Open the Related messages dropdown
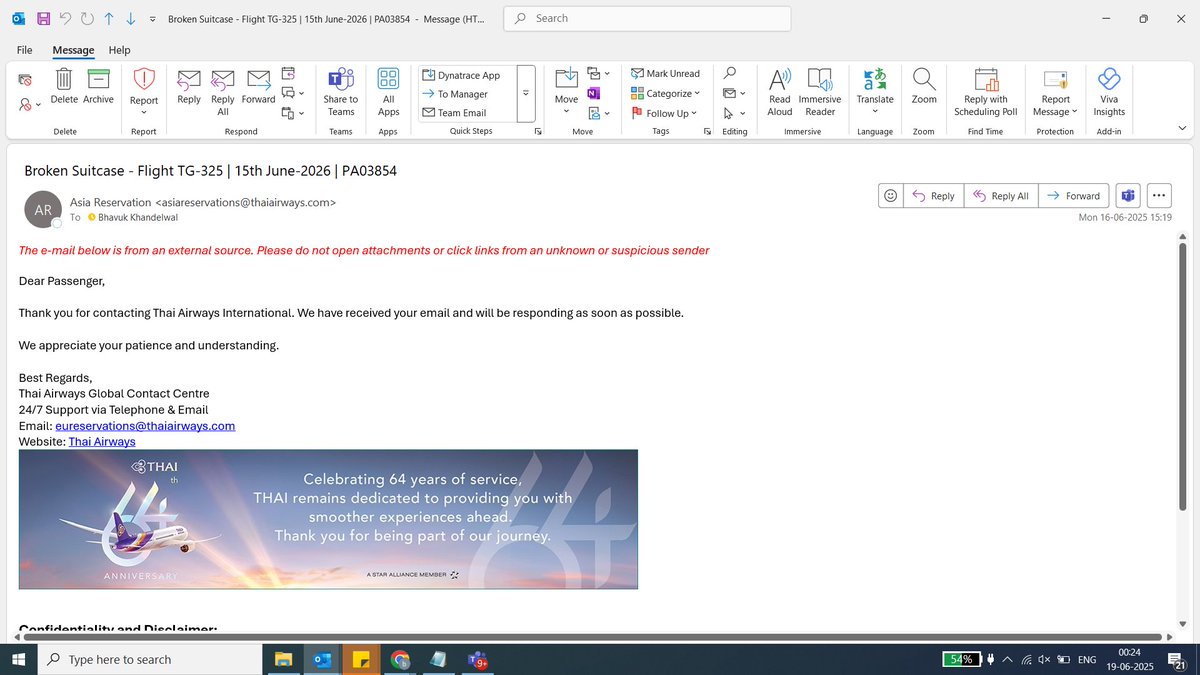This screenshot has width=1200, height=675. pyautogui.click(x=734, y=93)
